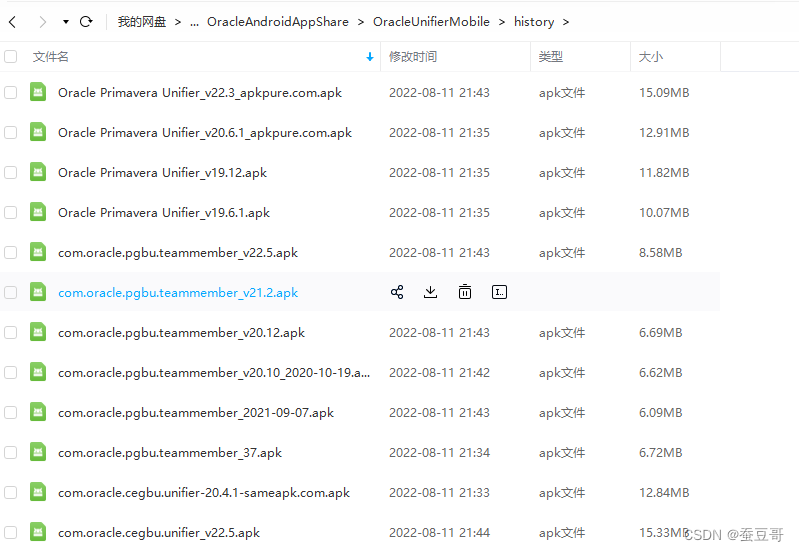This screenshot has width=799, height=551.
Task: Click modified time 2022-08-11 21:42
Action: coord(439,373)
